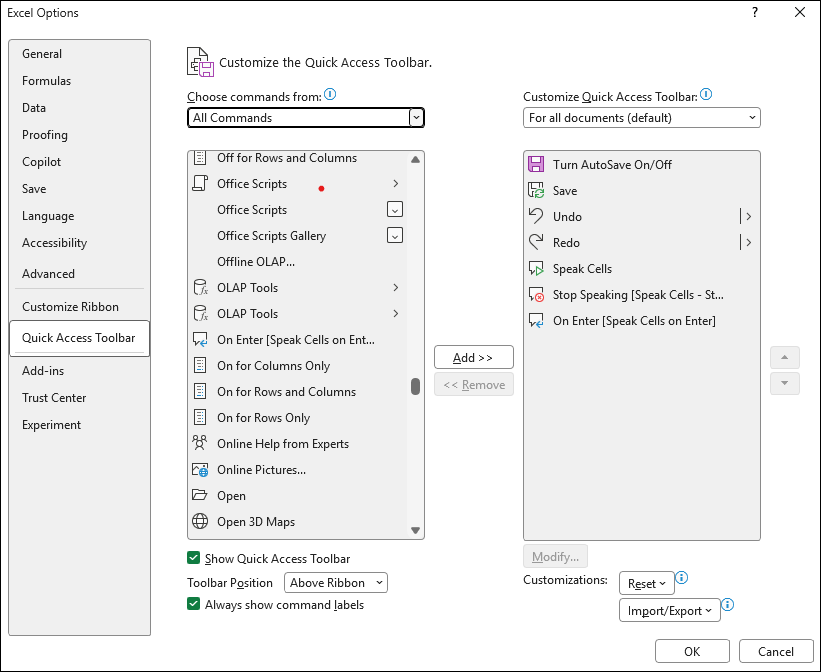Click the Speak Cells icon
Viewport: 821px width, 672px height.
point(536,269)
